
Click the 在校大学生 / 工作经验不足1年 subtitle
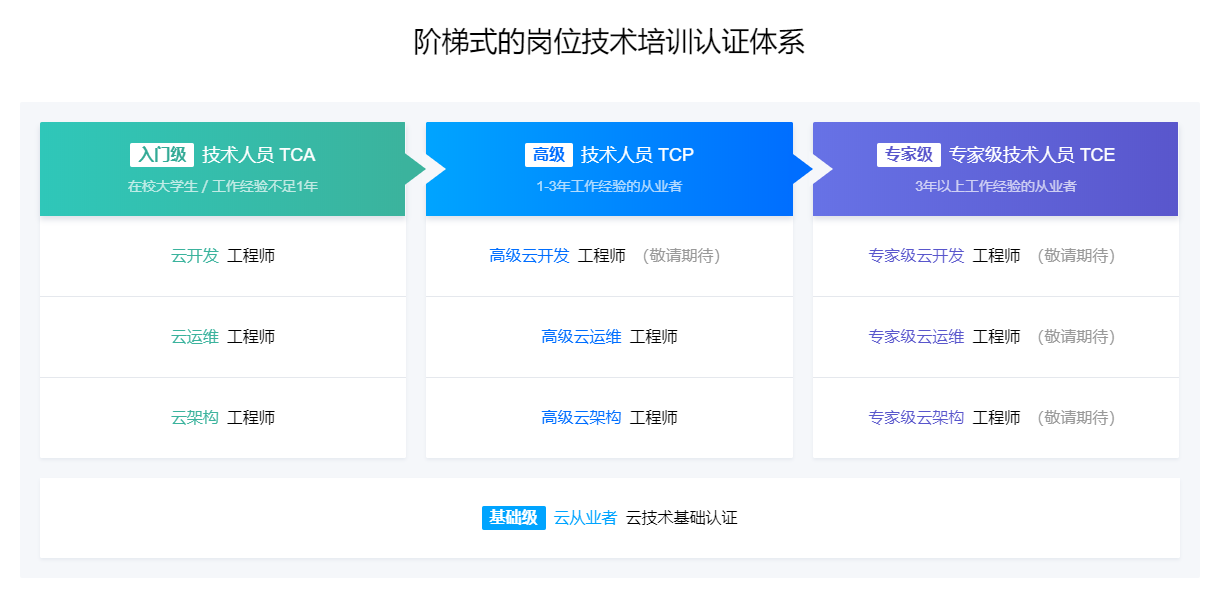click(x=223, y=186)
